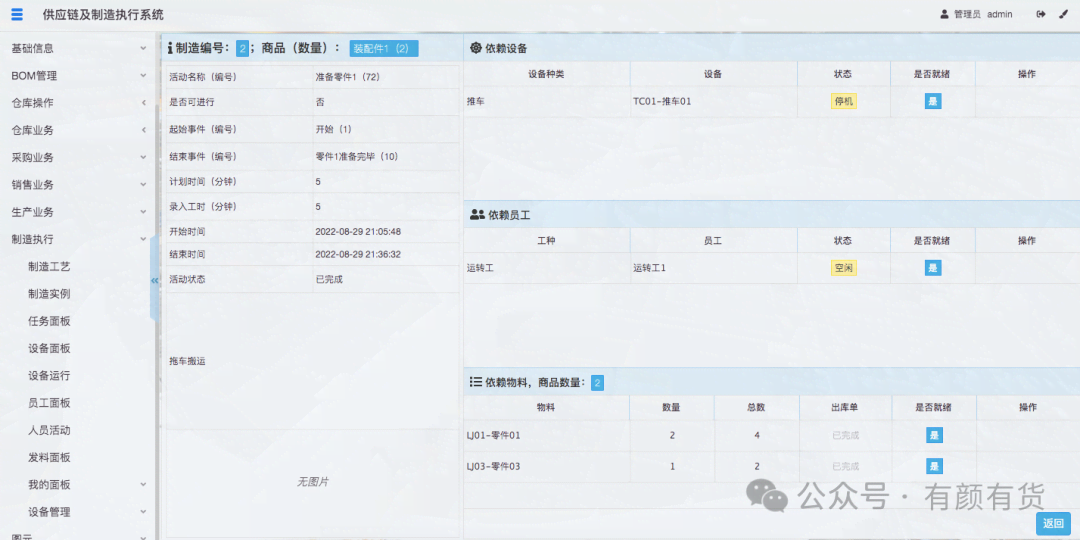The image size is (1080, 540).
Task: Click the 返回 button
Action: click(1053, 523)
